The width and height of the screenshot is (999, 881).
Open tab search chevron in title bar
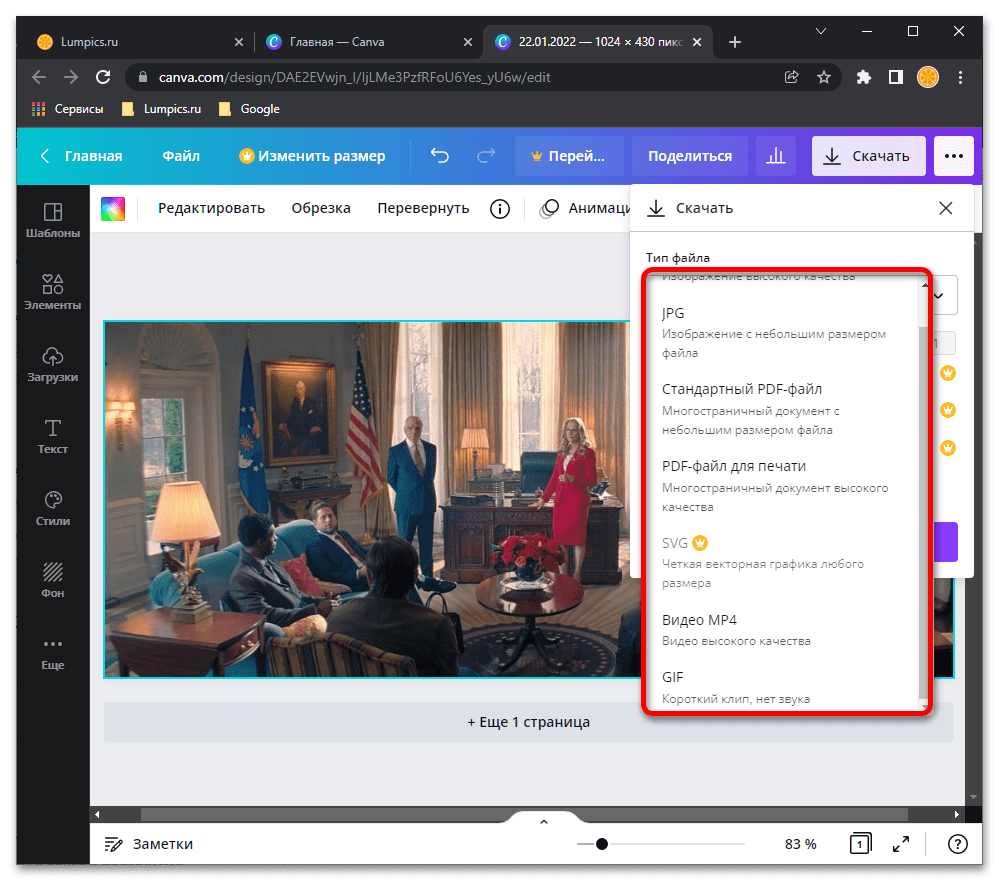pos(821,31)
